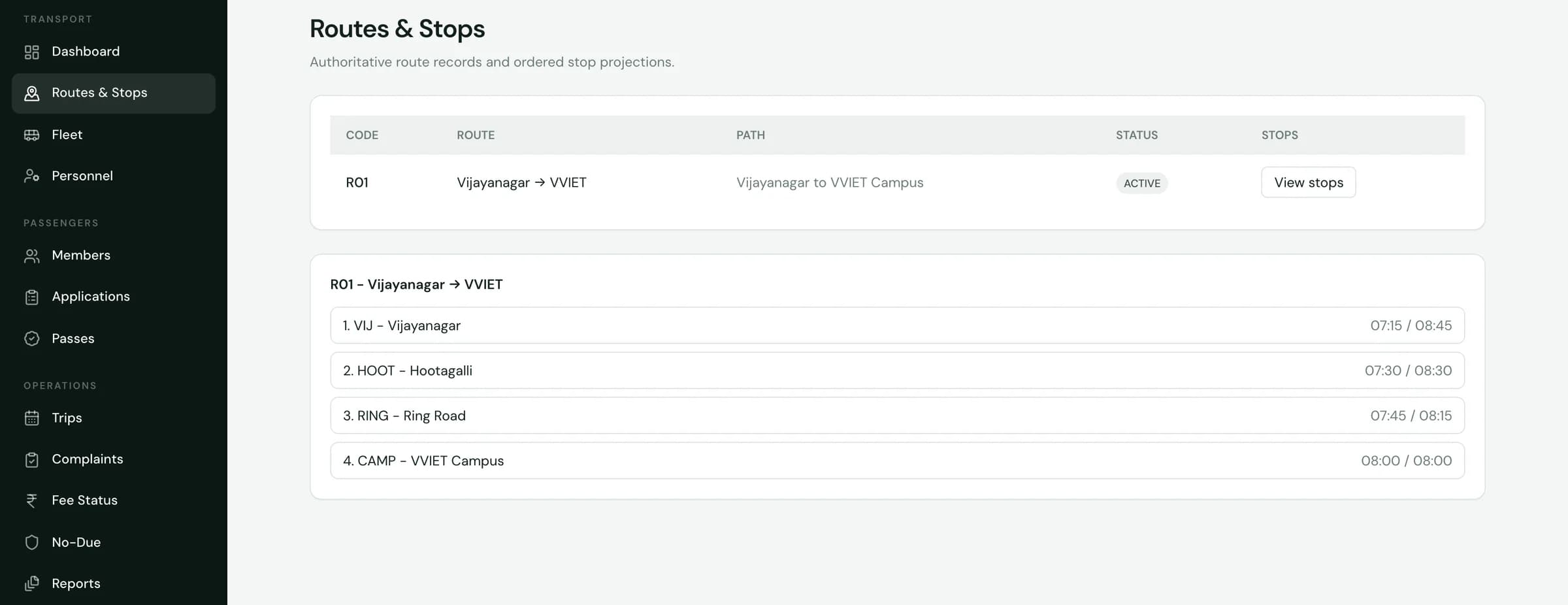Click the CODE column header
Screen dimensions: 1568x605
tap(362, 135)
